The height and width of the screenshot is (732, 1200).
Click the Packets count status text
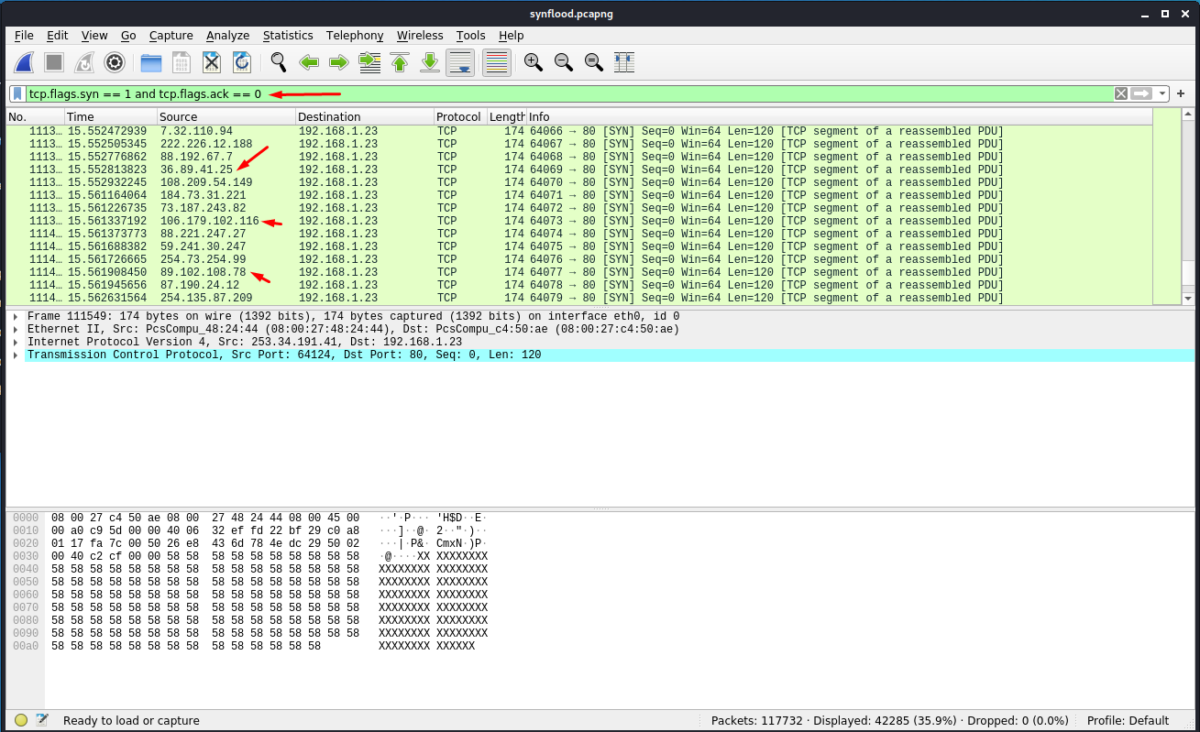point(756,720)
